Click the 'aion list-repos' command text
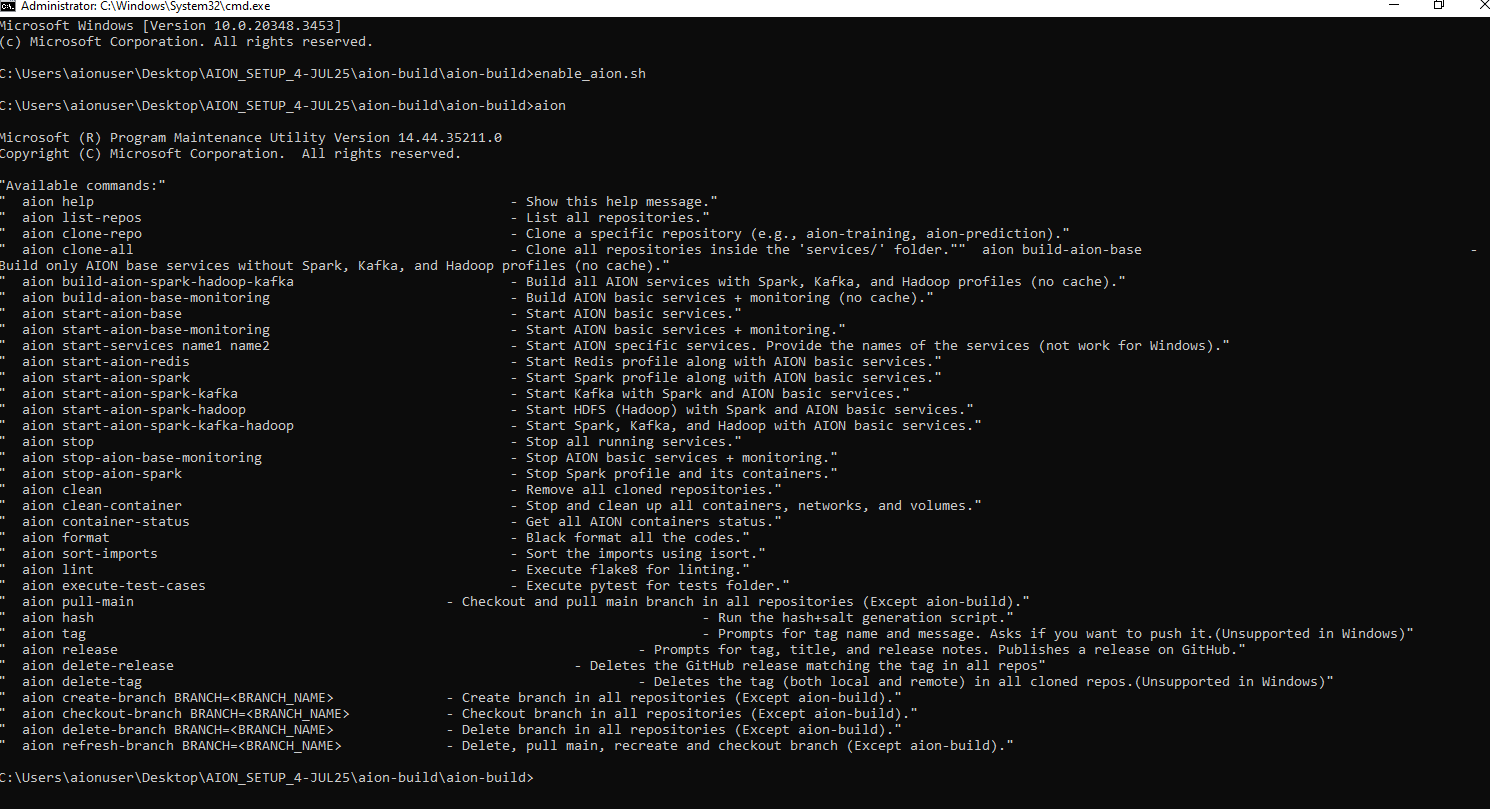The width and height of the screenshot is (1490, 809). click(81, 218)
